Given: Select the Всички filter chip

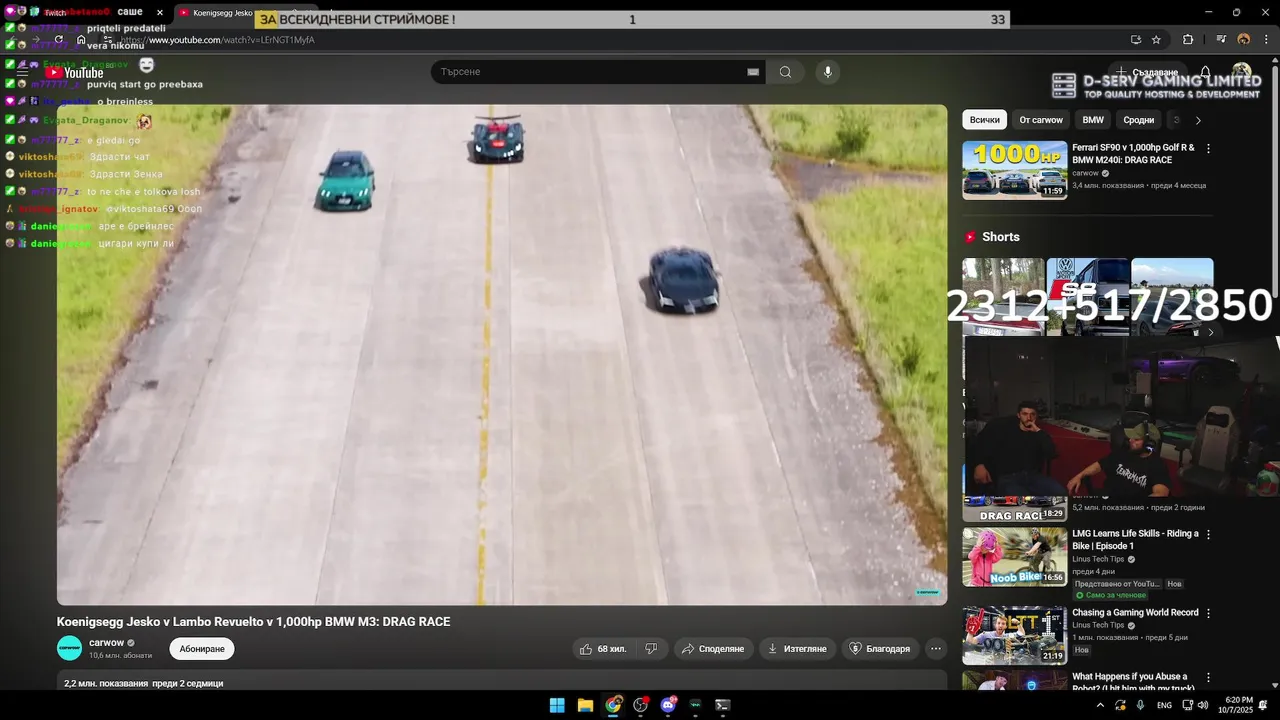Looking at the screenshot, I should pos(984,120).
